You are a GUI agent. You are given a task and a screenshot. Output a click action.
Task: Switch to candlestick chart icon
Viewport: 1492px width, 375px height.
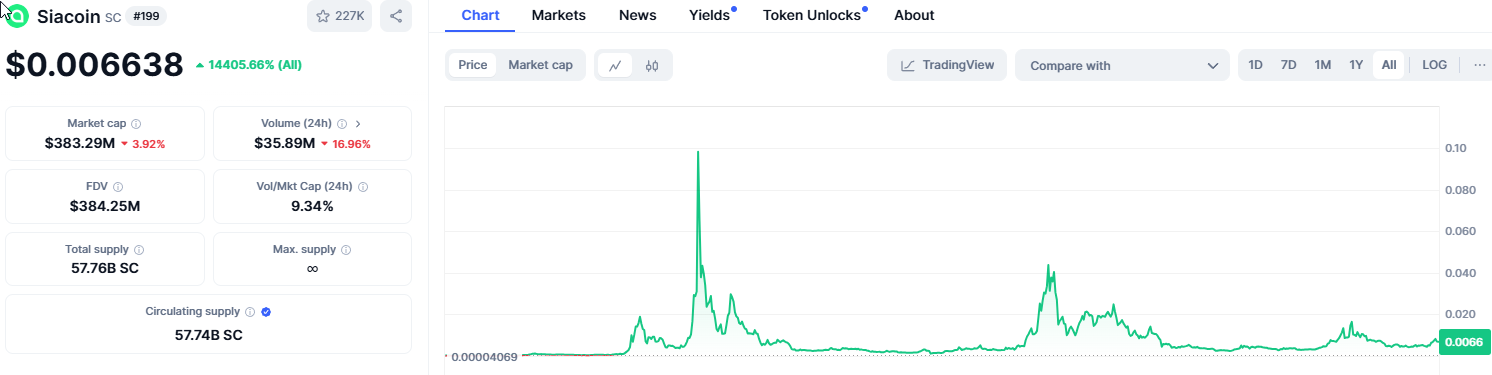click(652, 65)
